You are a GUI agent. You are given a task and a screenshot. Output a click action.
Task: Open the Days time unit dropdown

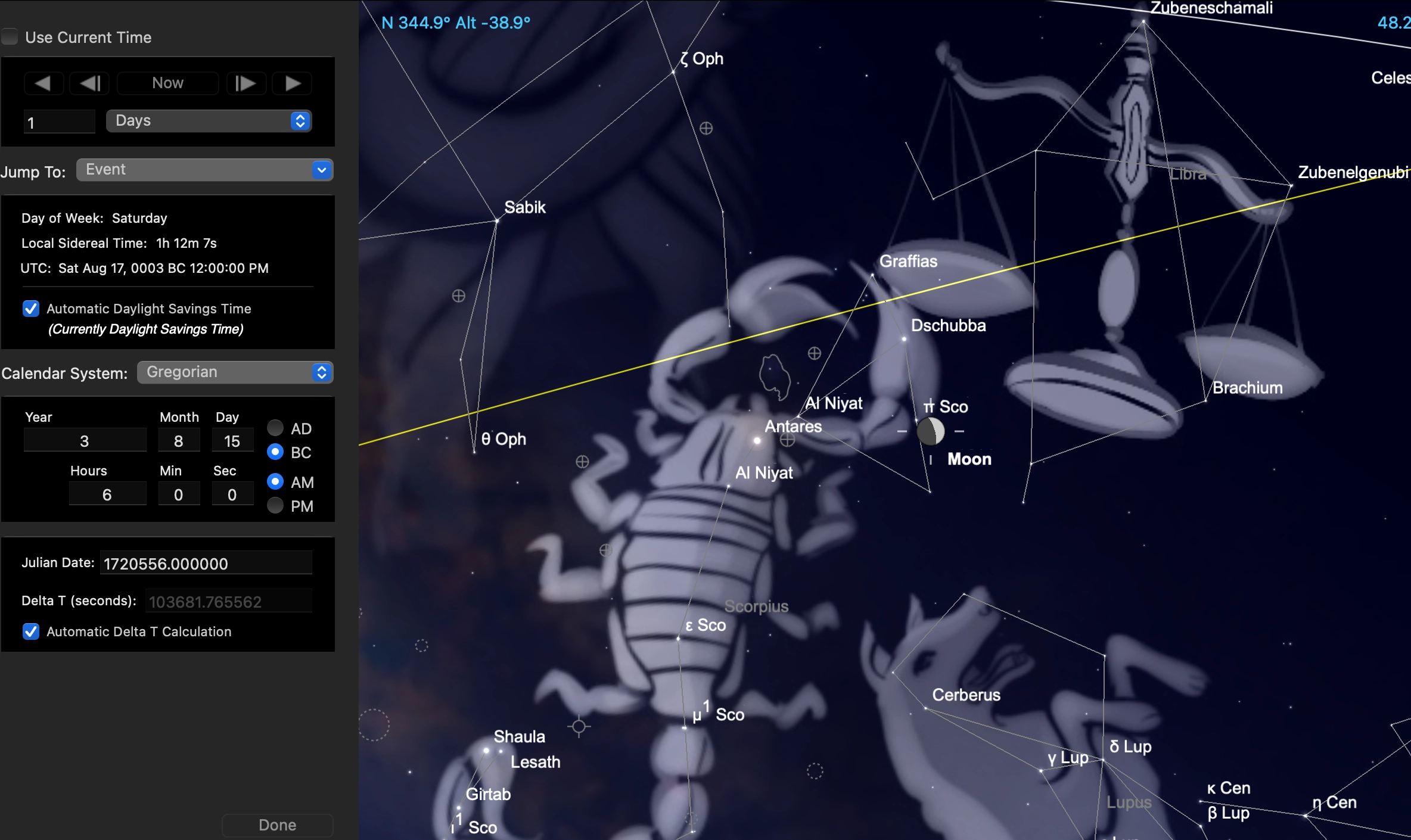[209, 121]
